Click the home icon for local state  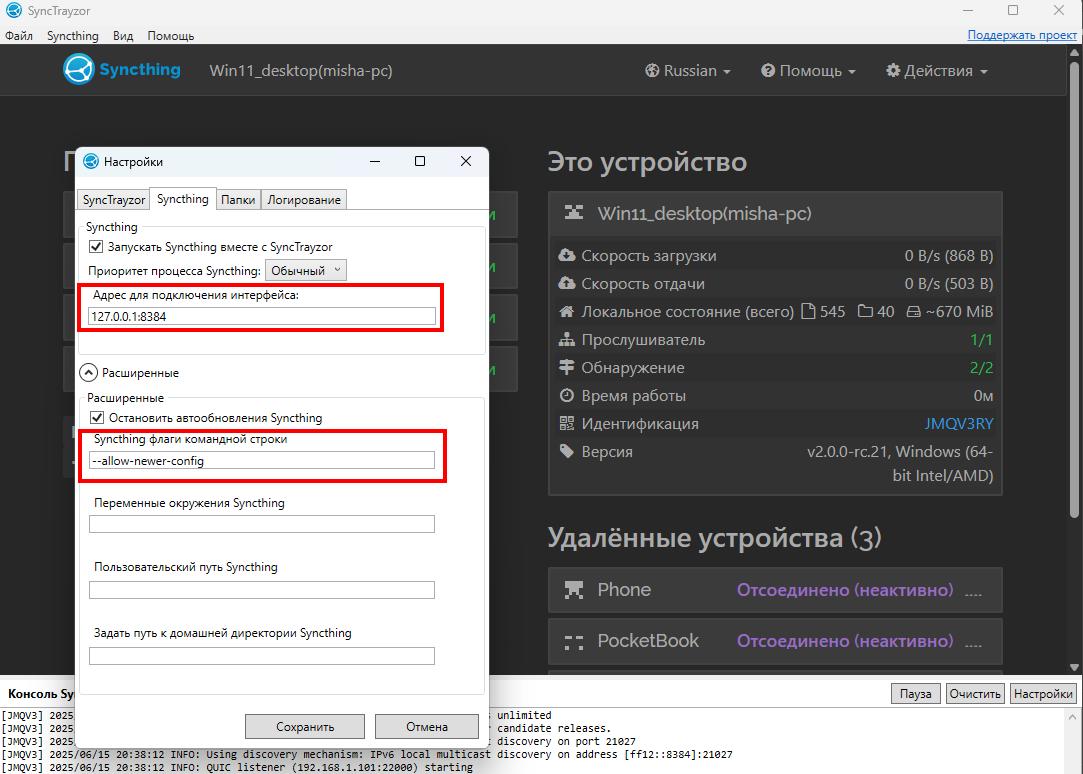click(x=567, y=311)
